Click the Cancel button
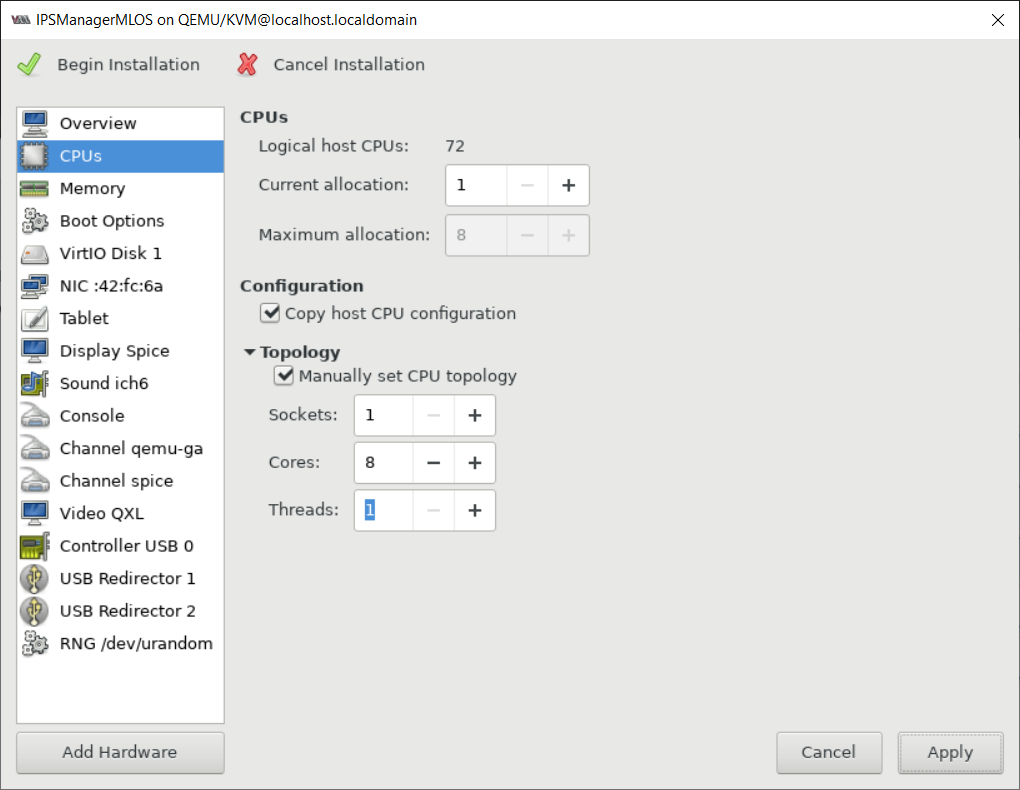 [829, 753]
